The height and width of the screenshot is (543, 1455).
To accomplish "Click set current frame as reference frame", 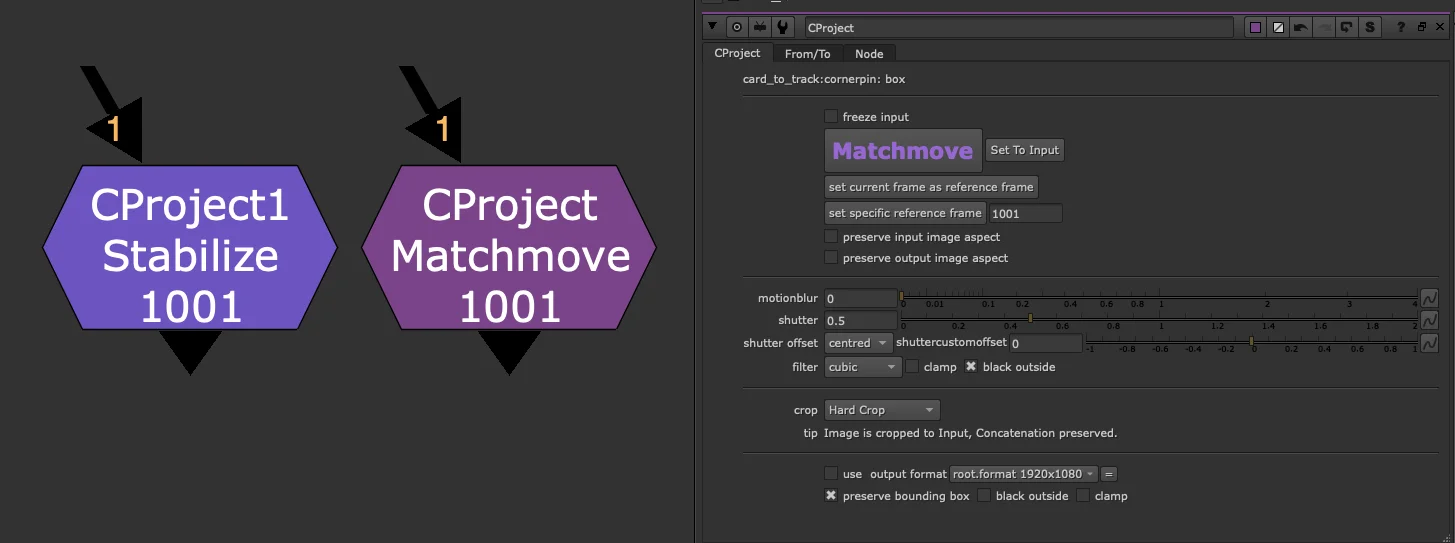I will (931, 187).
